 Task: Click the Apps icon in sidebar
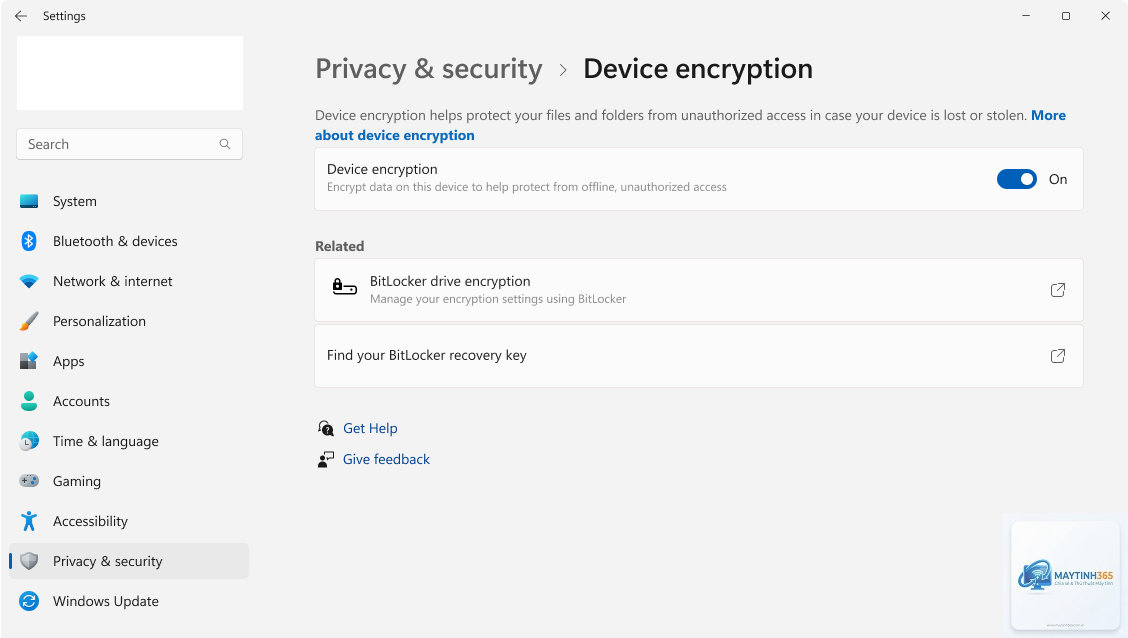point(29,361)
